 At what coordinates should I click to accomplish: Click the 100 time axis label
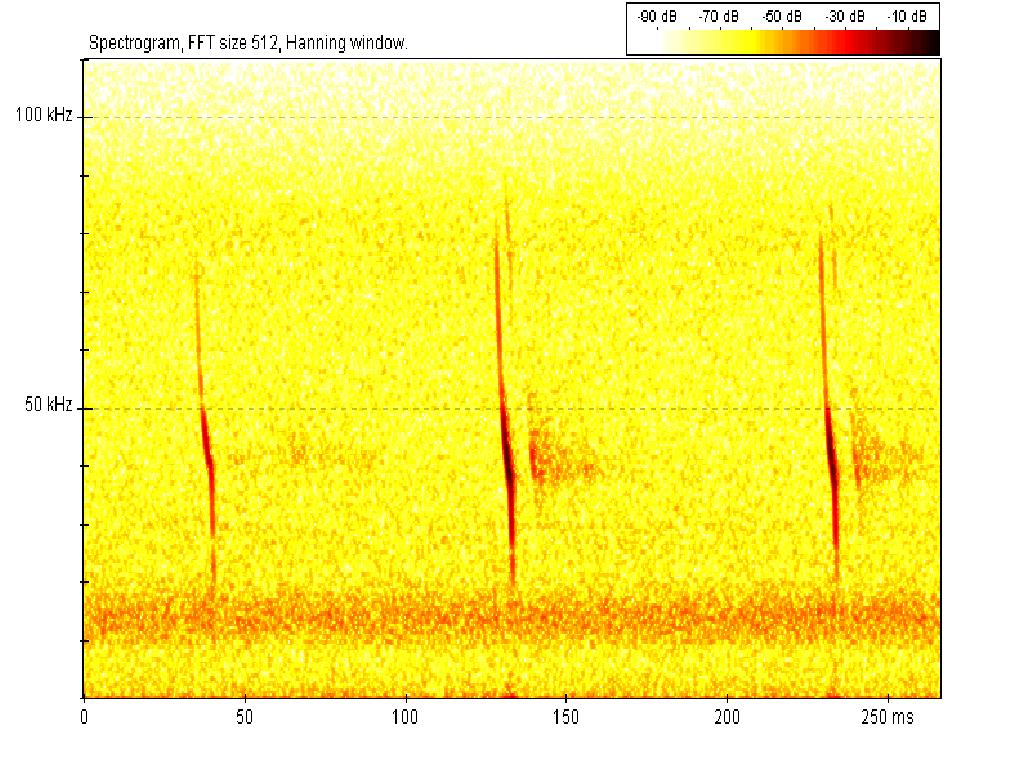tap(404, 717)
